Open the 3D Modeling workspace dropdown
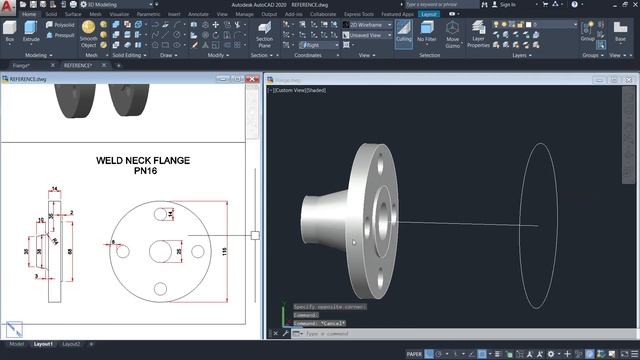 118,4
